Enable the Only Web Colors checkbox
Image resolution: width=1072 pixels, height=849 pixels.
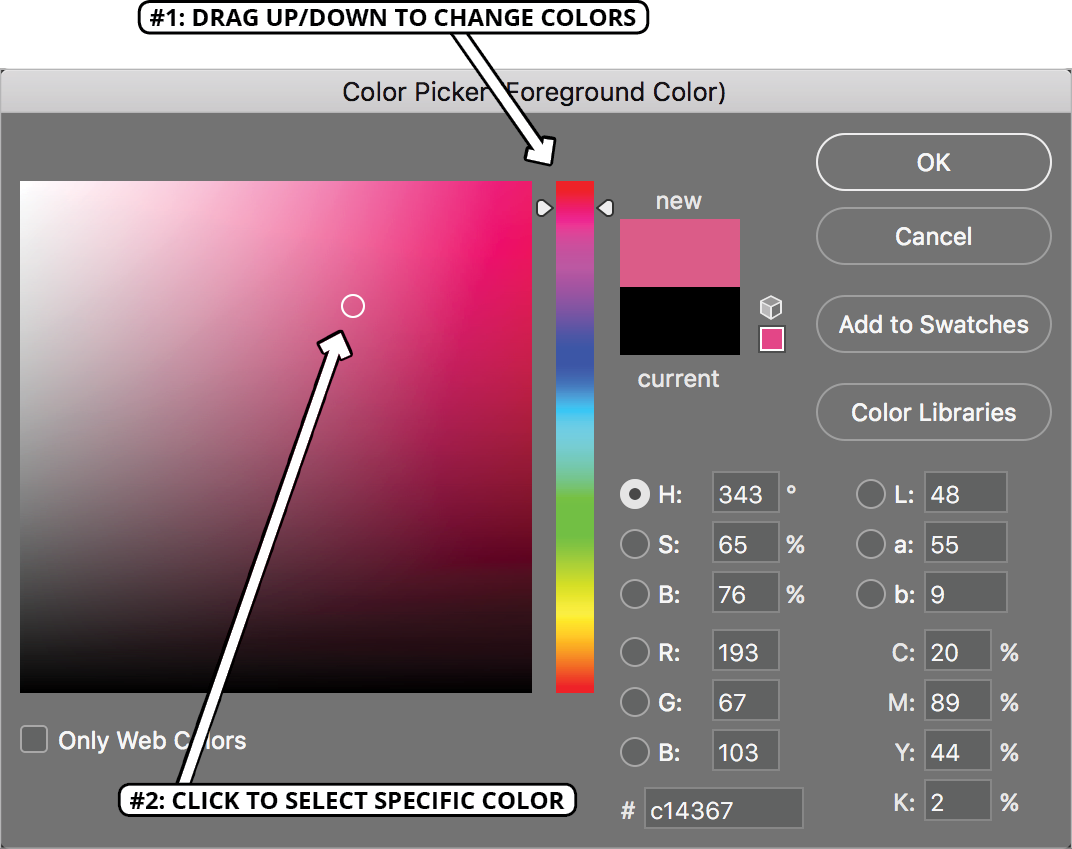click(34, 739)
